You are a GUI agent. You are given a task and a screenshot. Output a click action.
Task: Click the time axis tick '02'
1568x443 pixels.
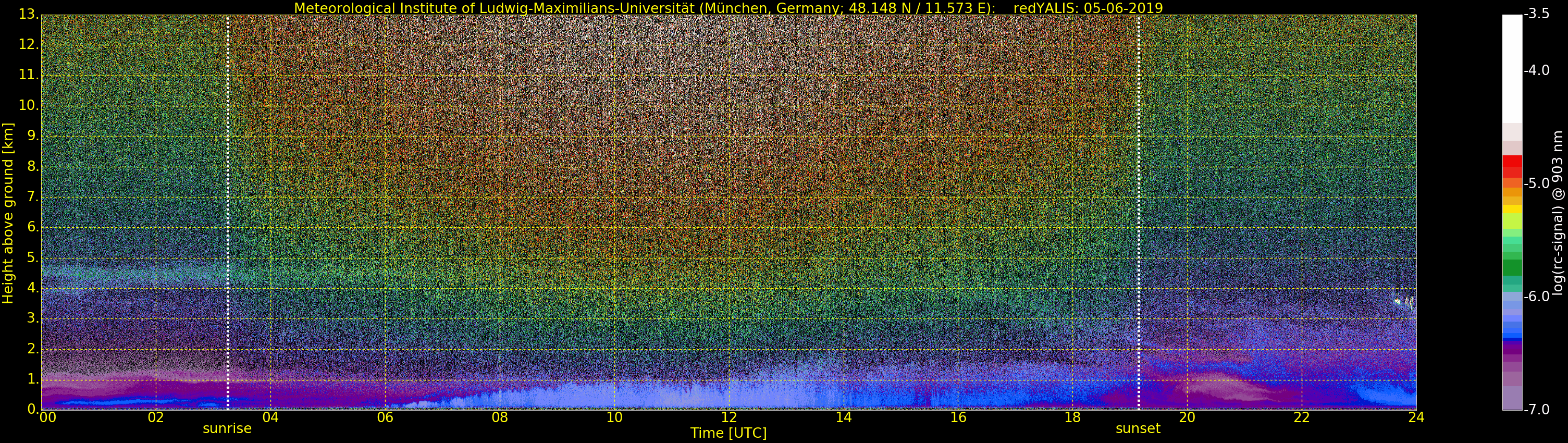click(156, 417)
